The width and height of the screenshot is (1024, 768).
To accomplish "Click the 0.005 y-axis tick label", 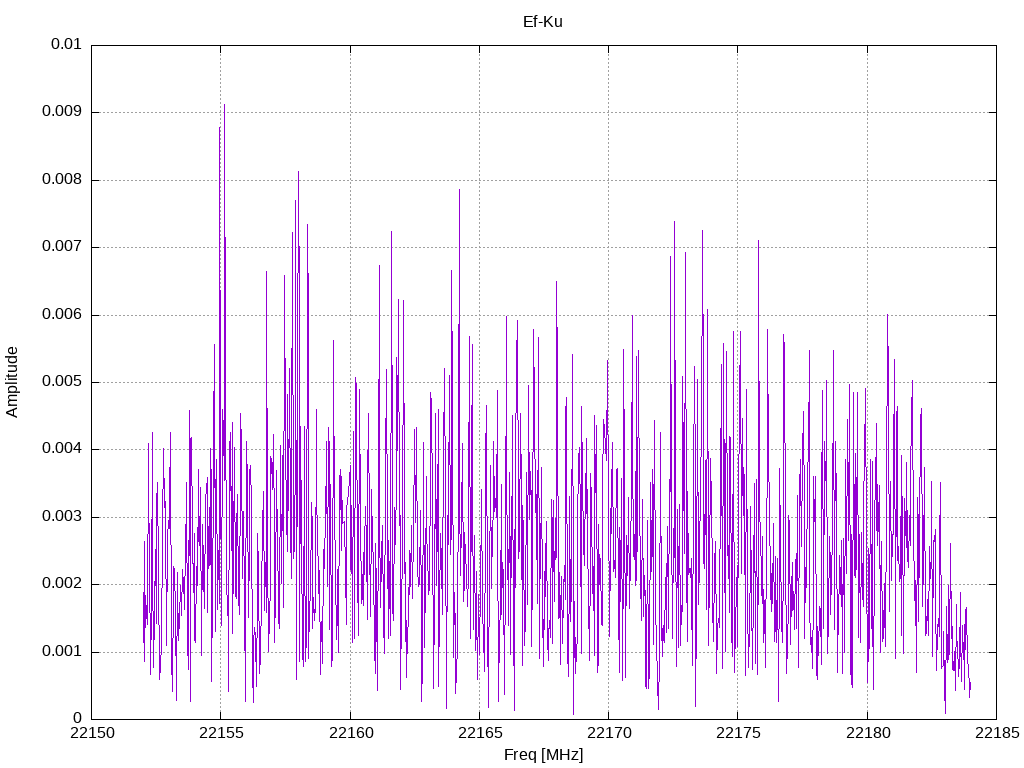I will click(x=62, y=381).
